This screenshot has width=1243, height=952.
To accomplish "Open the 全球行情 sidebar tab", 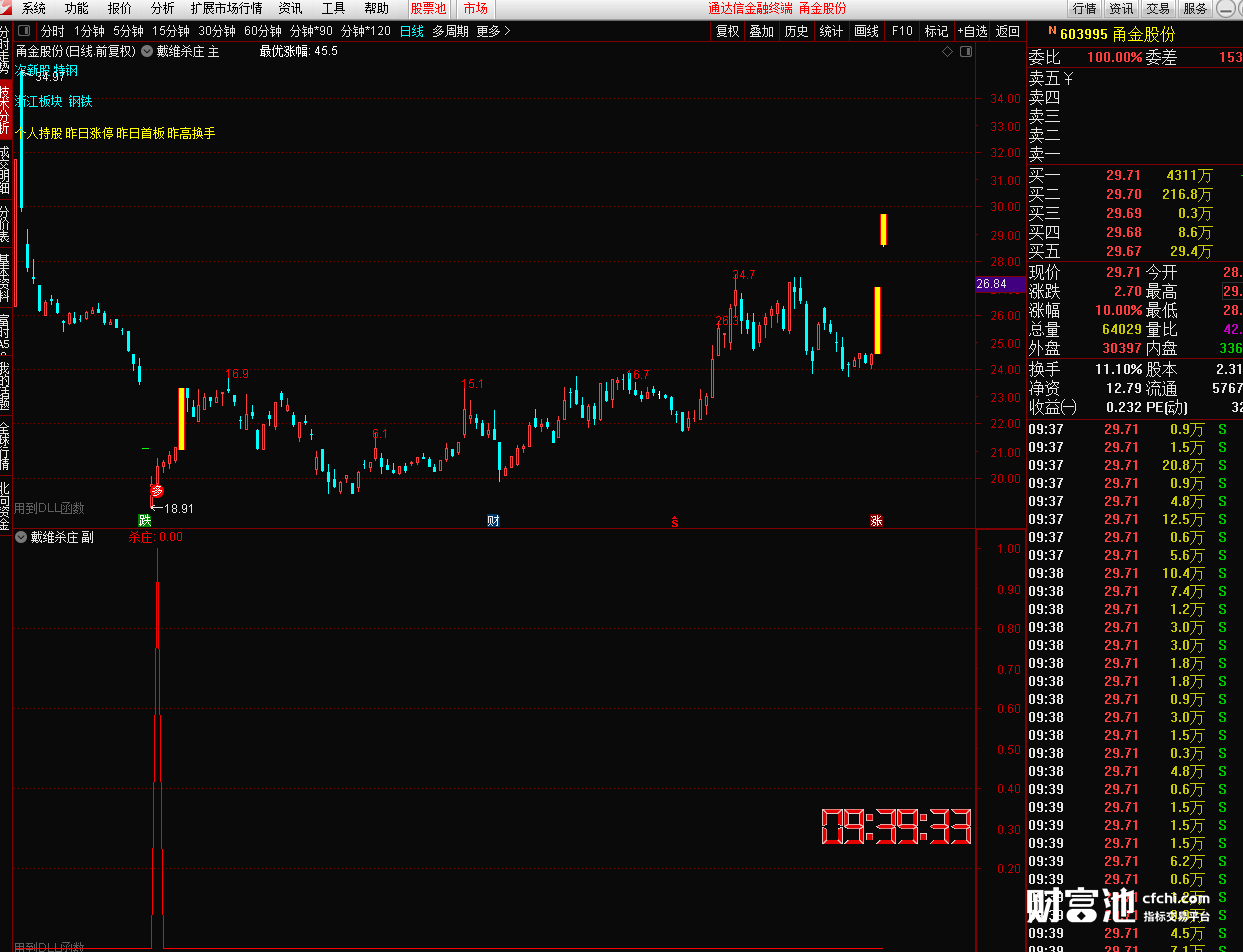I will coord(5,447).
